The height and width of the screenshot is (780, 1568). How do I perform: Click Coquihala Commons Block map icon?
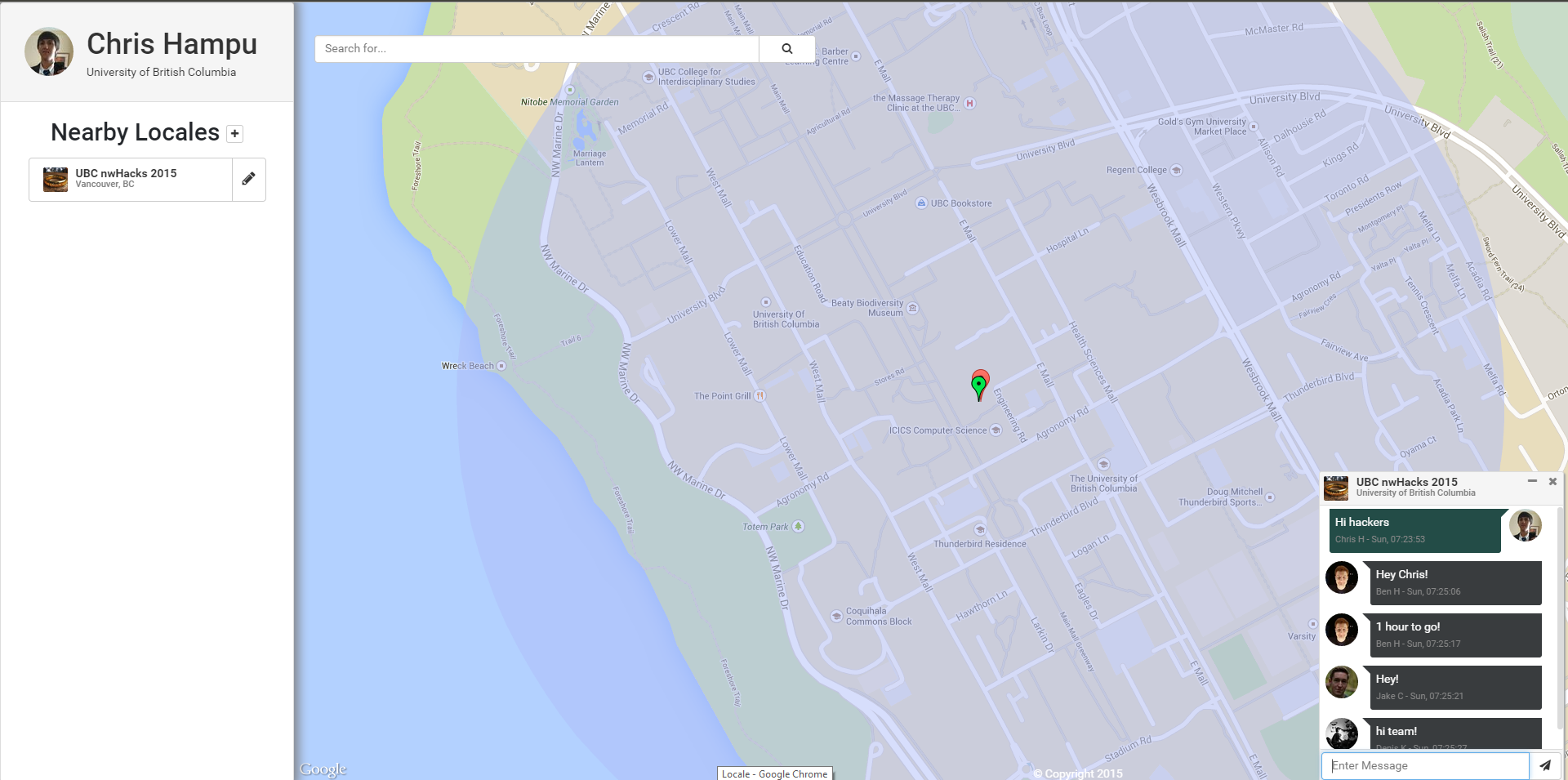836,616
